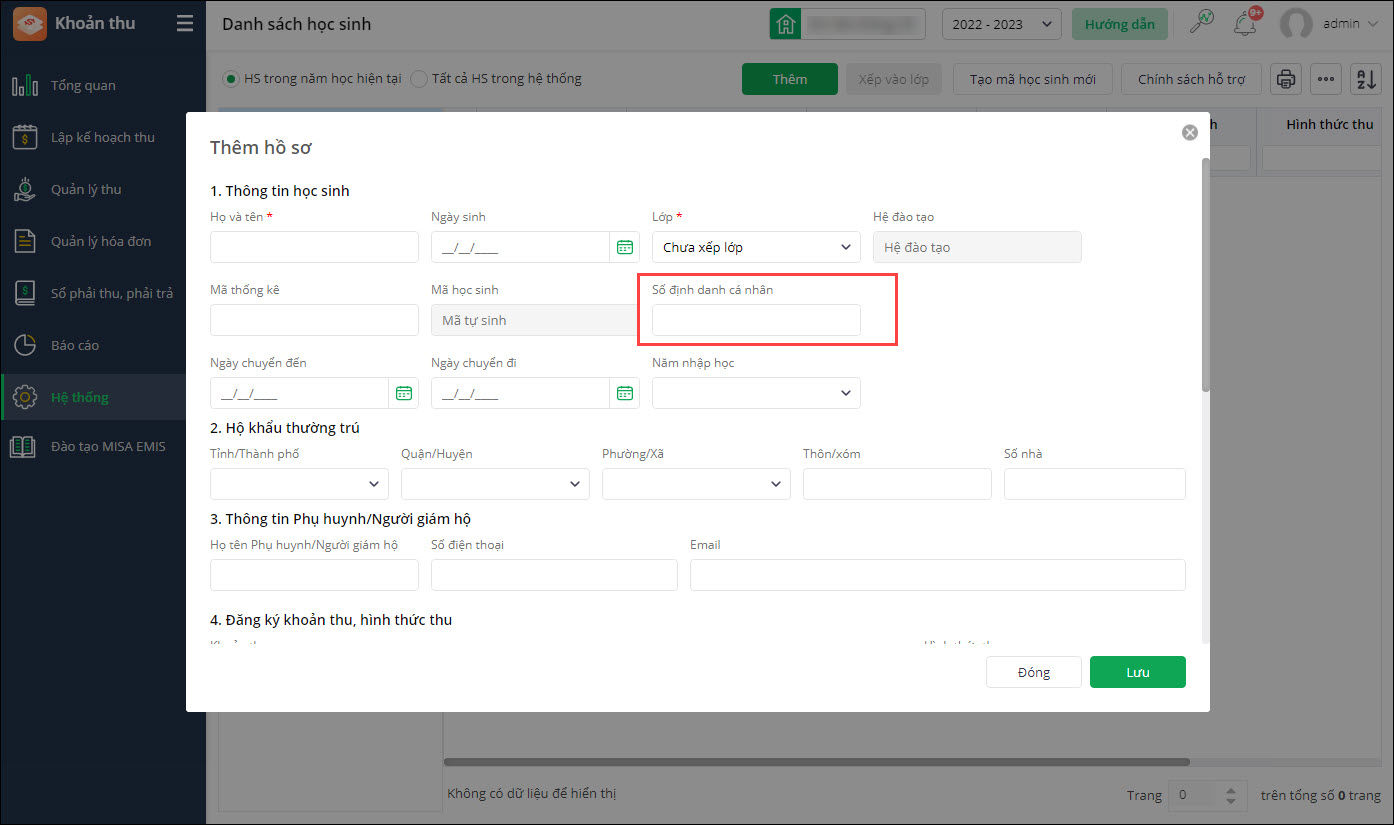Click the Đóng button
Screen dimensions: 1394x825
1033,672
